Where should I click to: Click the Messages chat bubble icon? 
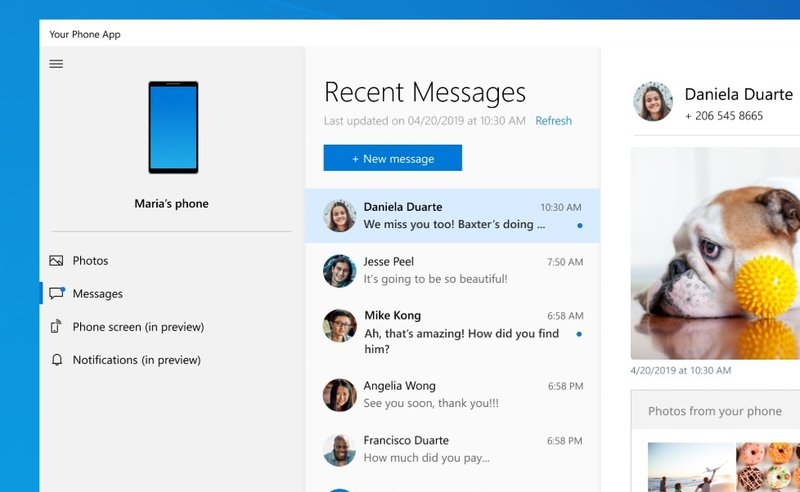tap(57, 293)
